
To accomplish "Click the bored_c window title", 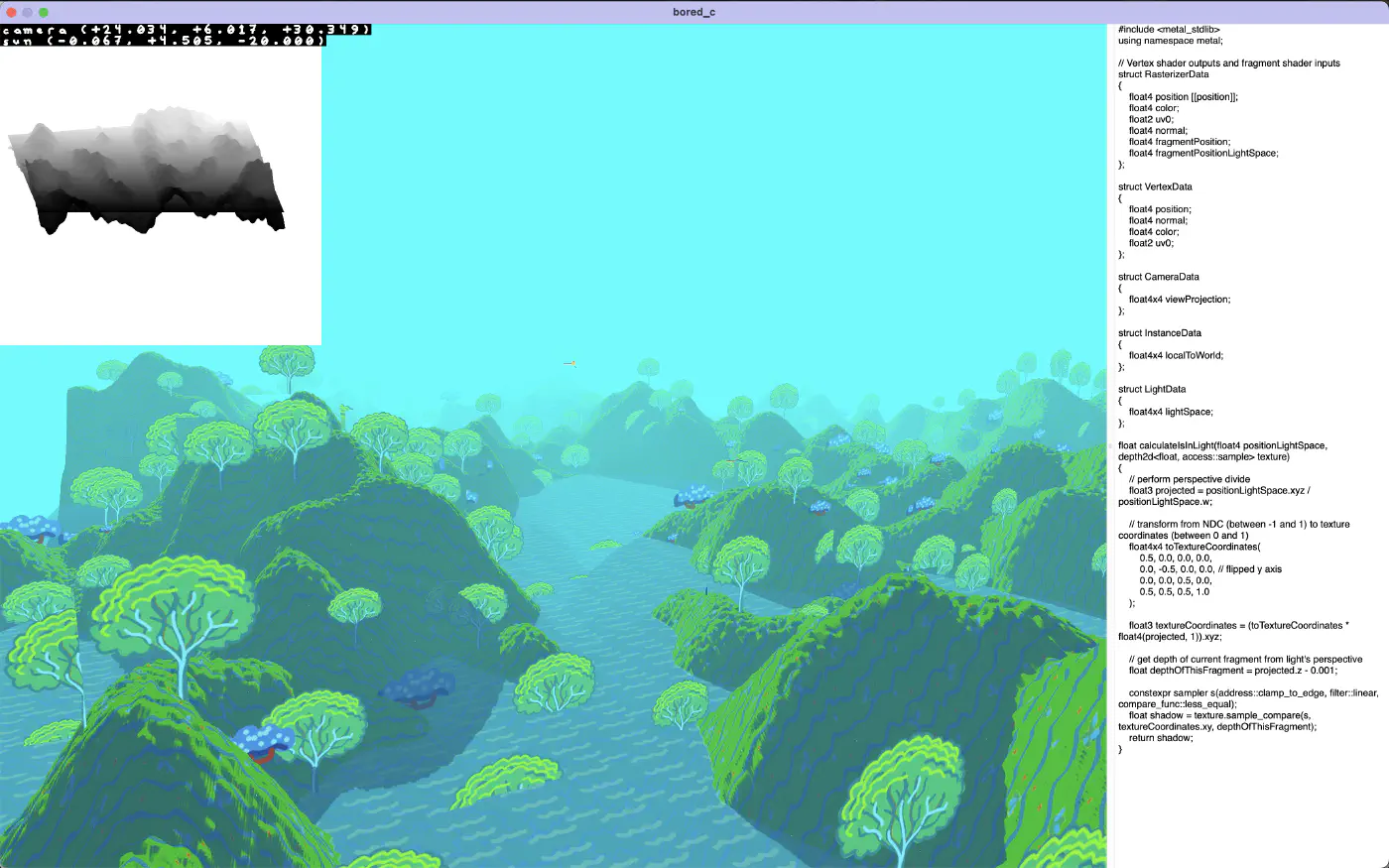I will point(694,12).
